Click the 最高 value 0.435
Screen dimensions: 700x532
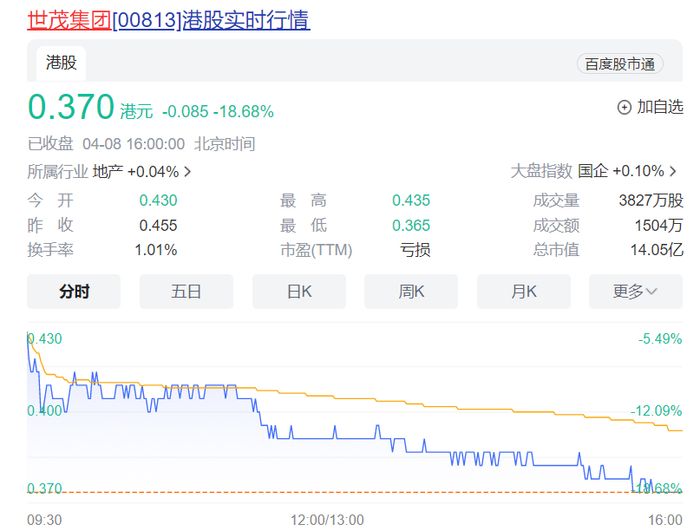tap(411, 200)
